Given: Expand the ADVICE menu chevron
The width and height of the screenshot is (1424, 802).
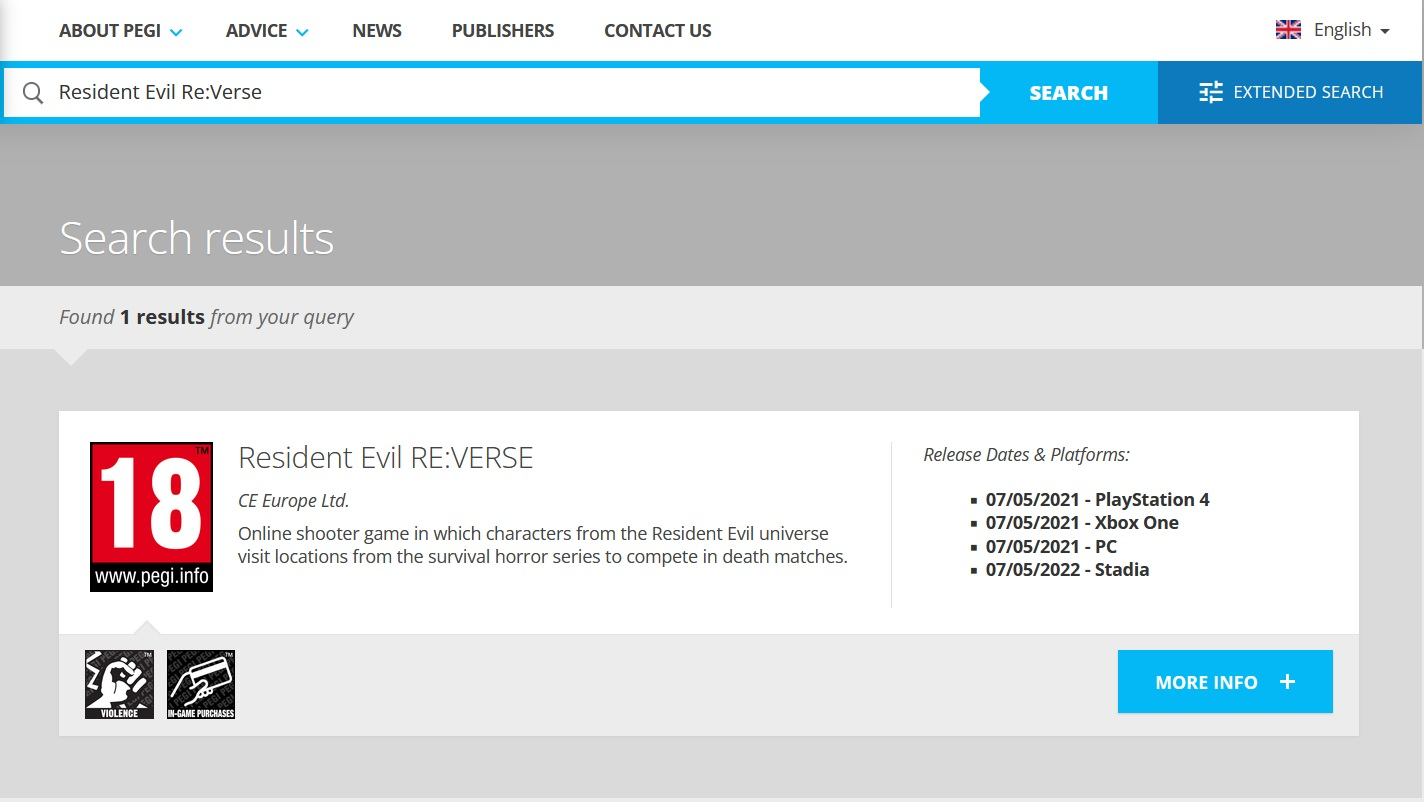Looking at the screenshot, I should point(301,31).
